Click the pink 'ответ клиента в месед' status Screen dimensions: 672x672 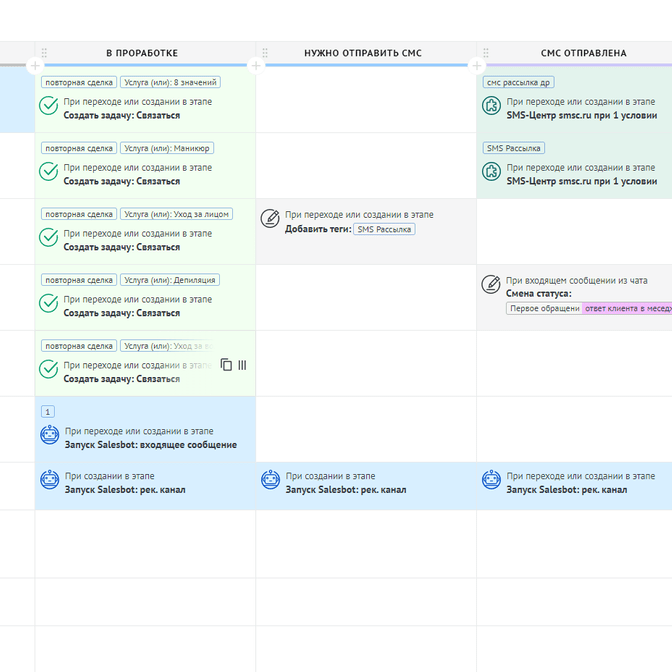tap(627, 309)
